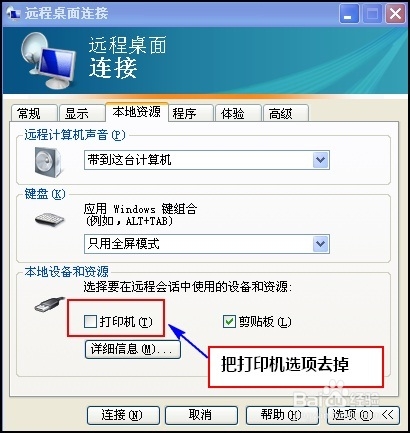Switch to the 常规 tab
This screenshot has height=433, width=410.
click(33, 113)
